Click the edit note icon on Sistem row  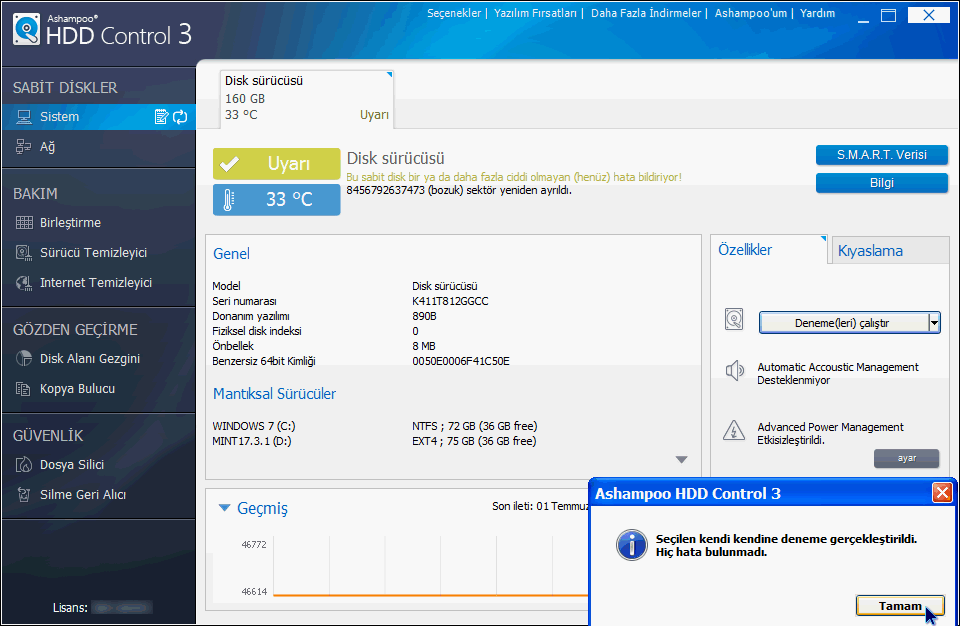click(x=161, y=116)
